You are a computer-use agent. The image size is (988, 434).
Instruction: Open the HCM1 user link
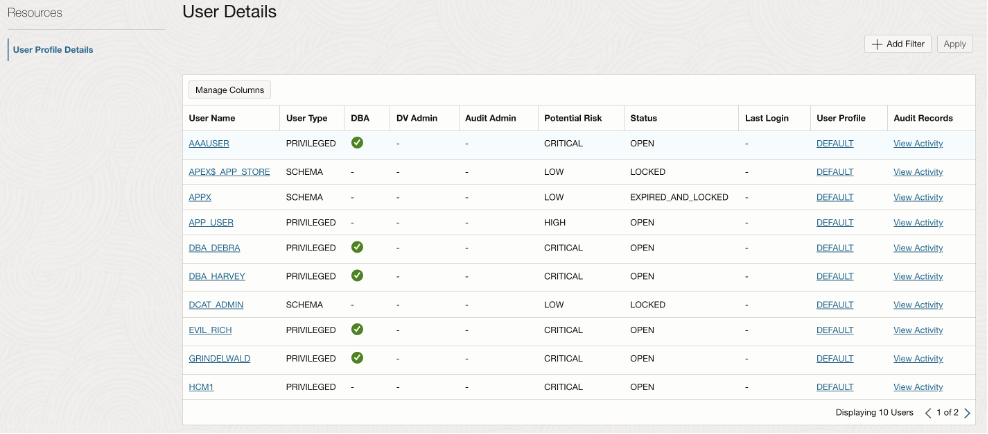point(201,387)
